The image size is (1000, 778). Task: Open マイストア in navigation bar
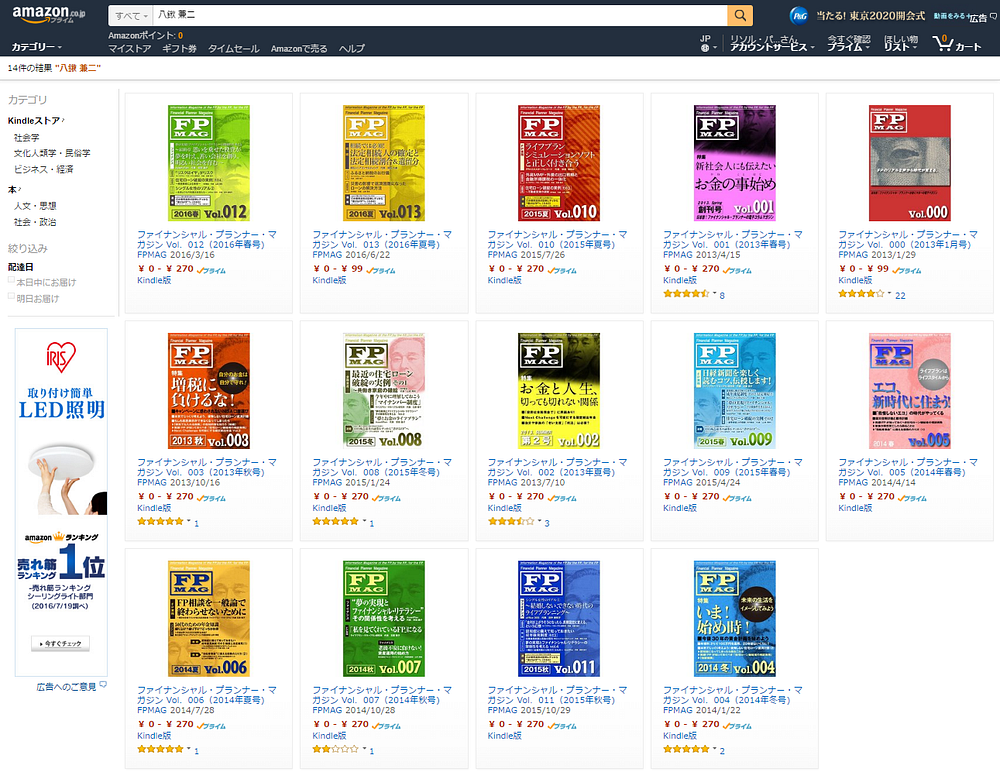[x=129, y=48]
